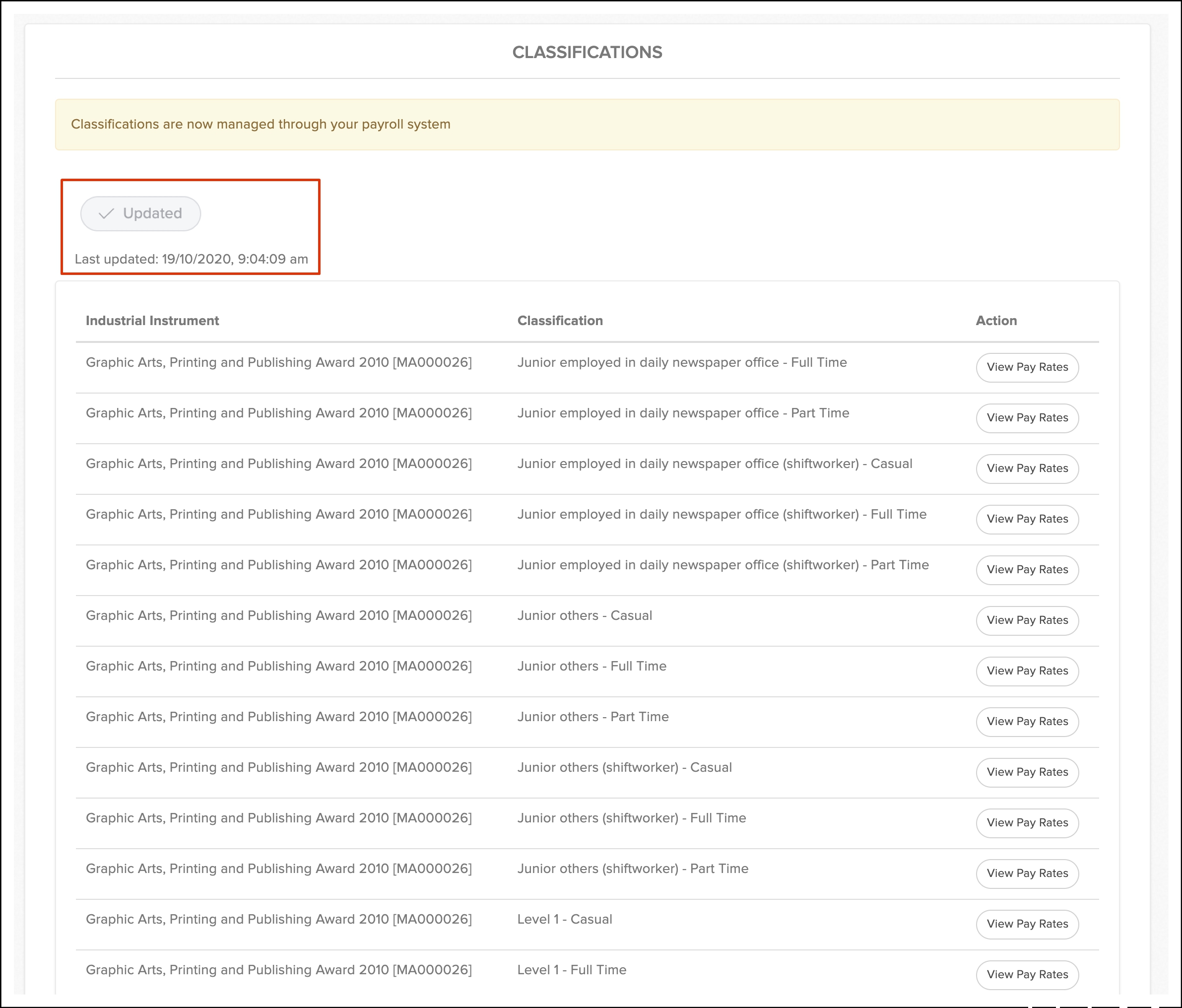View Pay Rates for Junior others Full Time
This screenshot has width=1182, height=1008.
pos(1027,671)
